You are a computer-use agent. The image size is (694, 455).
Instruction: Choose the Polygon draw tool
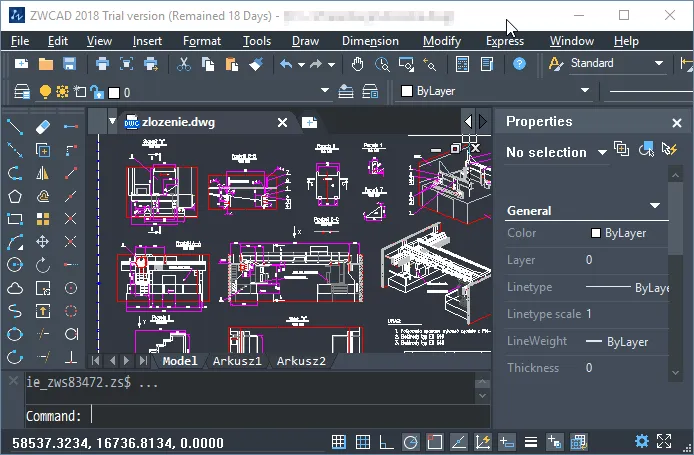15,196
